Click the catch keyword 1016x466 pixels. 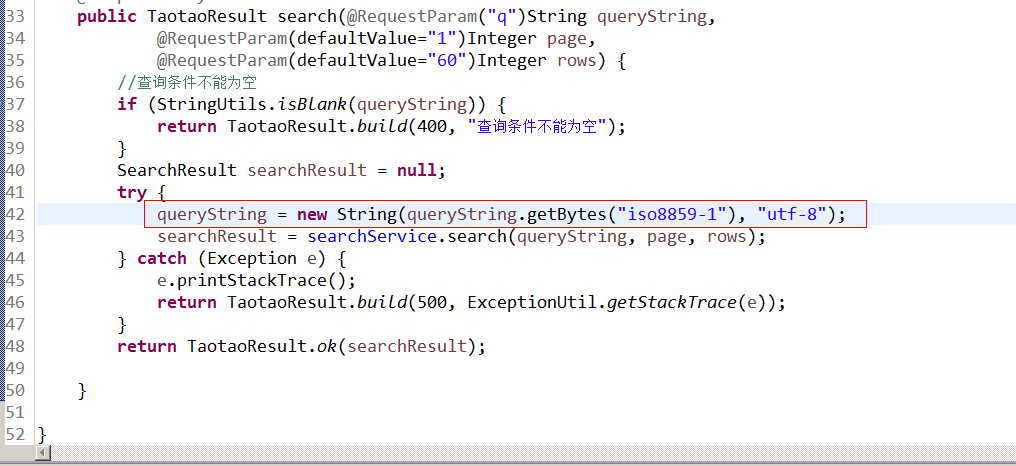tap(162, 259)
